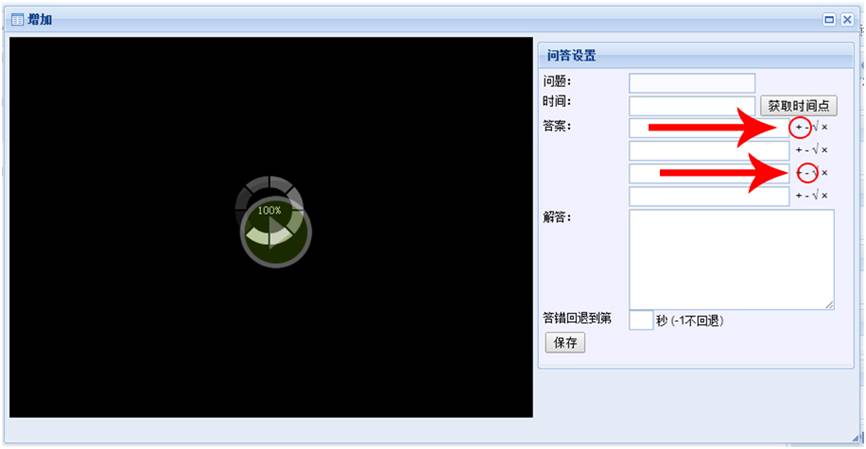
Task: Click into the 时间 time input field
Action: pos(692,105)
